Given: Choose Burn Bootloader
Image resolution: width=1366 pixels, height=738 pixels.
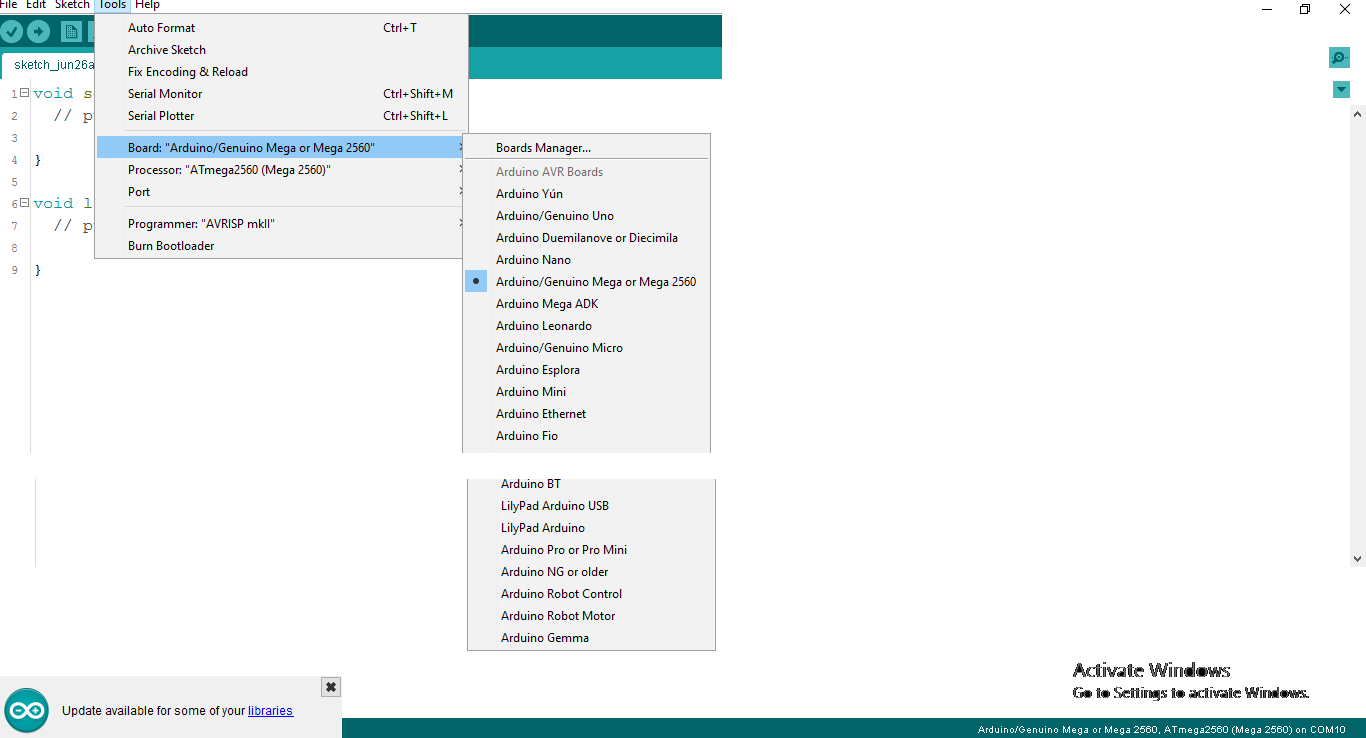Looking at the screenshot, I should point(281,246).
